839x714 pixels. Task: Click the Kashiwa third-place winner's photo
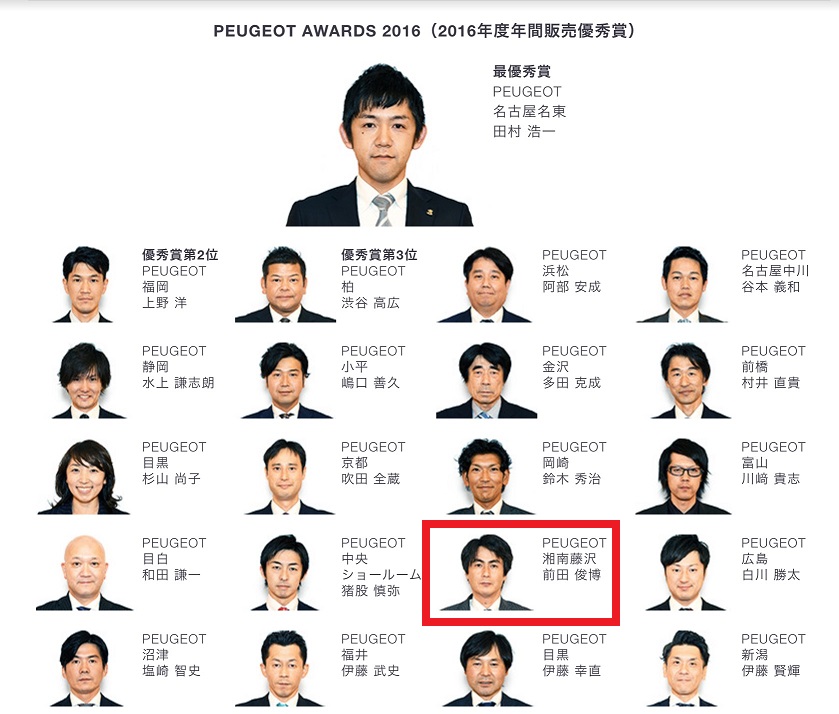click(x=285, y=284)
